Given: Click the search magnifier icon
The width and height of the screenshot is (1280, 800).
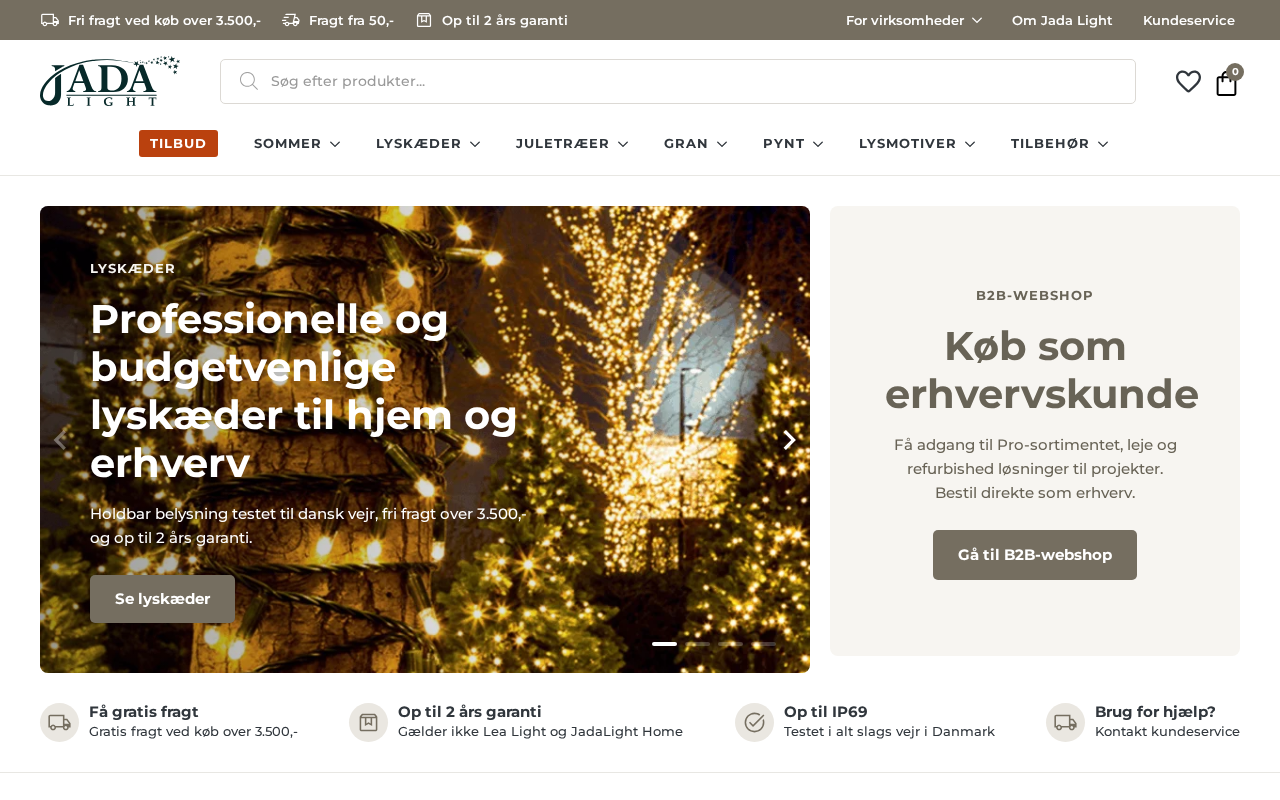Looking at the screenshot, I should 249,81.
